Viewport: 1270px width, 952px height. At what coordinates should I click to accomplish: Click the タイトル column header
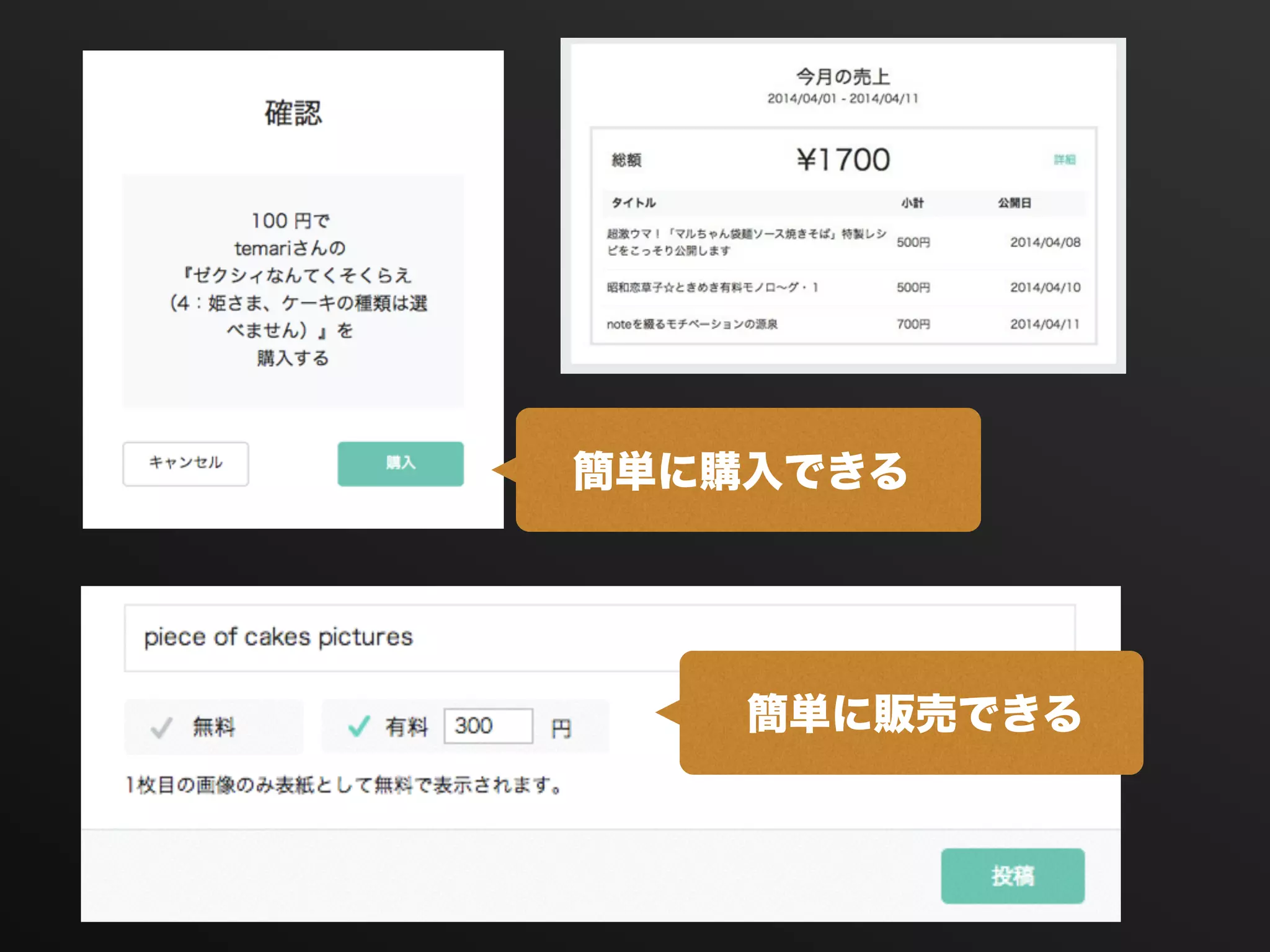[633, 203]
